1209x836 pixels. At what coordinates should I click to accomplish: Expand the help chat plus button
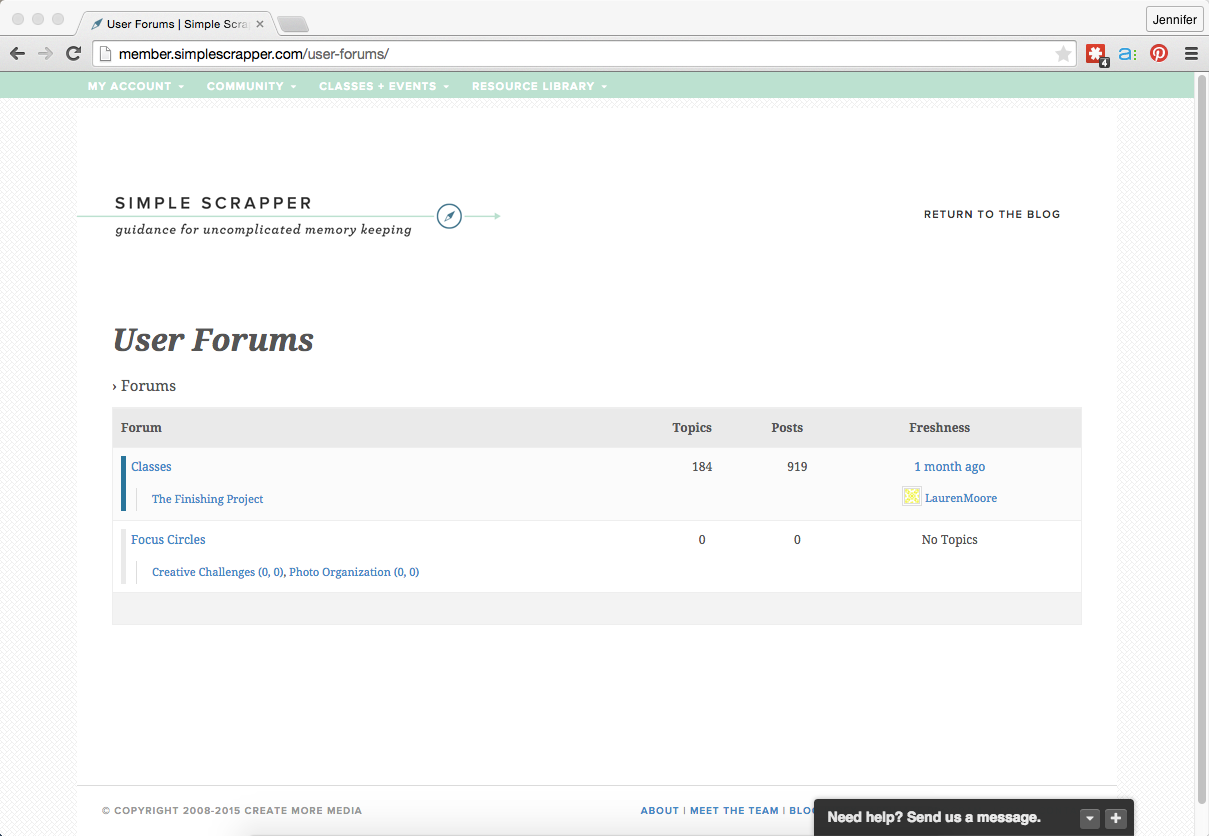pos(1116,818)
